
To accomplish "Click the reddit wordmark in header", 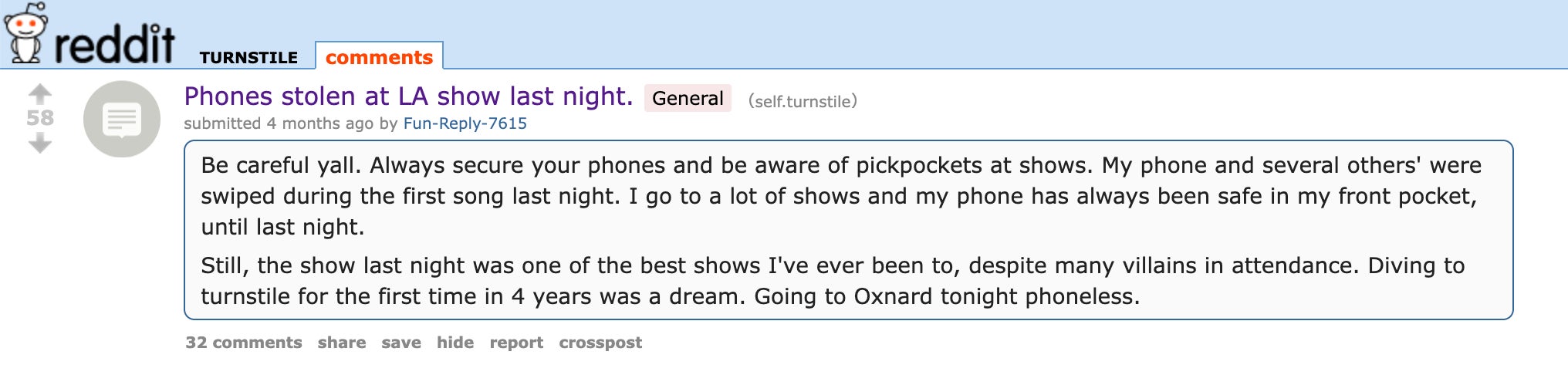I will tap(114, 45).
